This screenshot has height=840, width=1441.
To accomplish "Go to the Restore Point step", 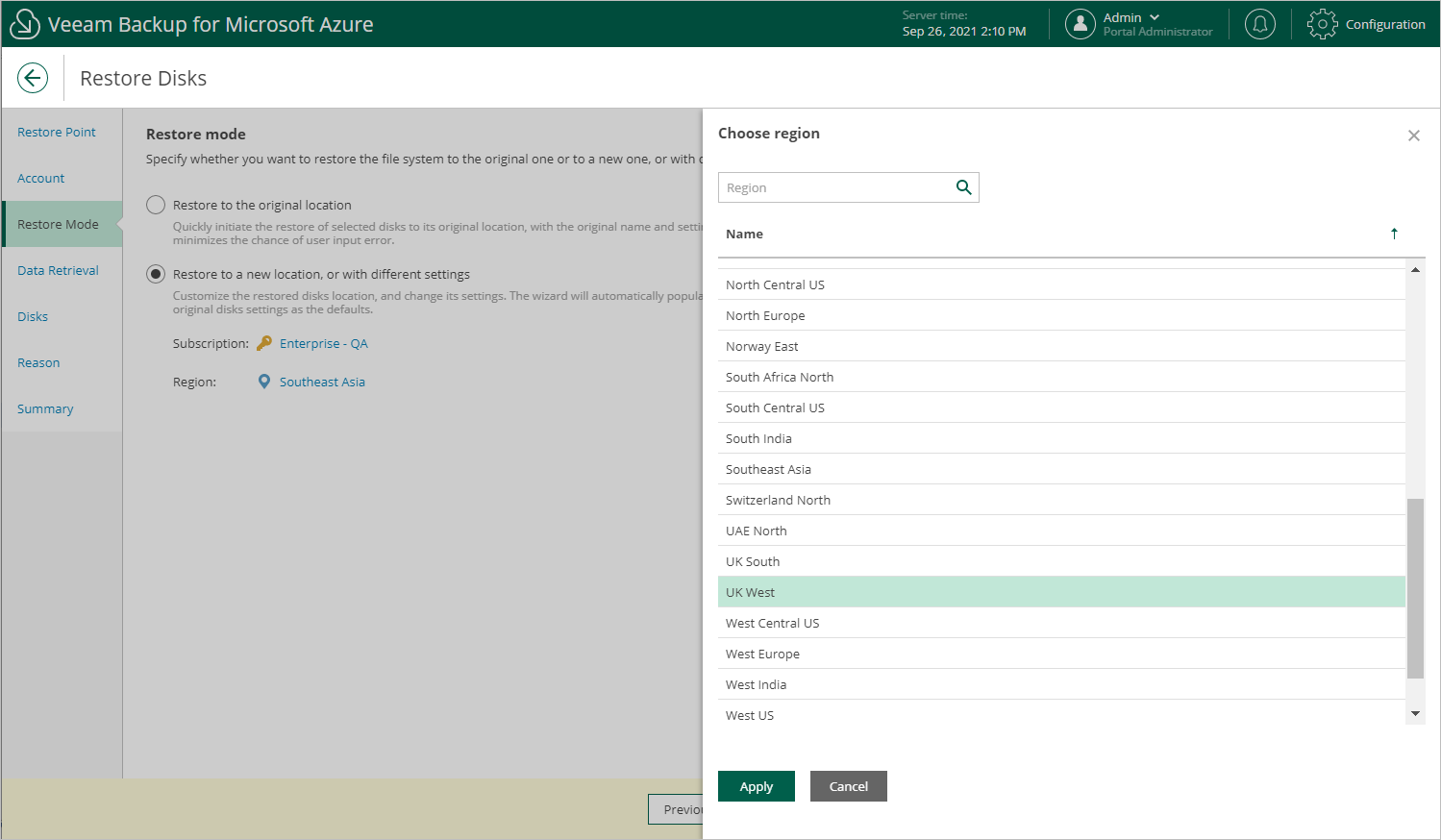I will click(57, 132).
